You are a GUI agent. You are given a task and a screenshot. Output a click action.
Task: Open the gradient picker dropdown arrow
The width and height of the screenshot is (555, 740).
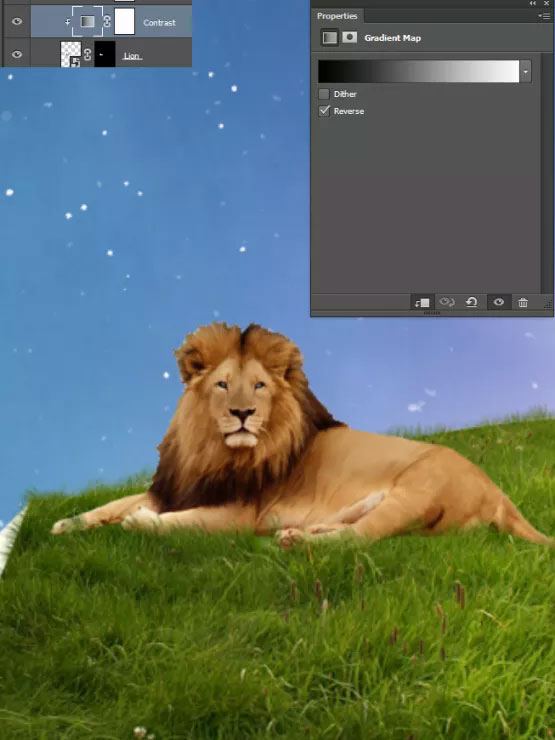pyautogui.click(x=525, y=71)
